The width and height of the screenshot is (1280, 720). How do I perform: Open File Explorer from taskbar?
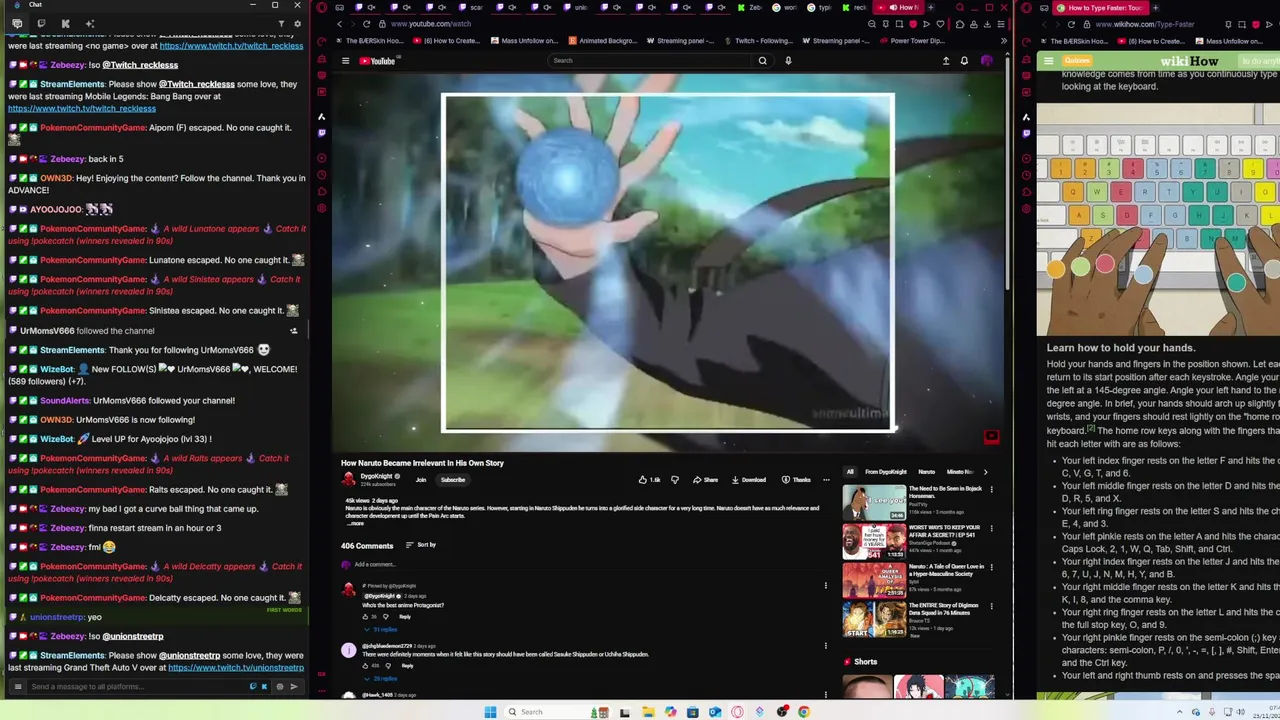[648, 712]
